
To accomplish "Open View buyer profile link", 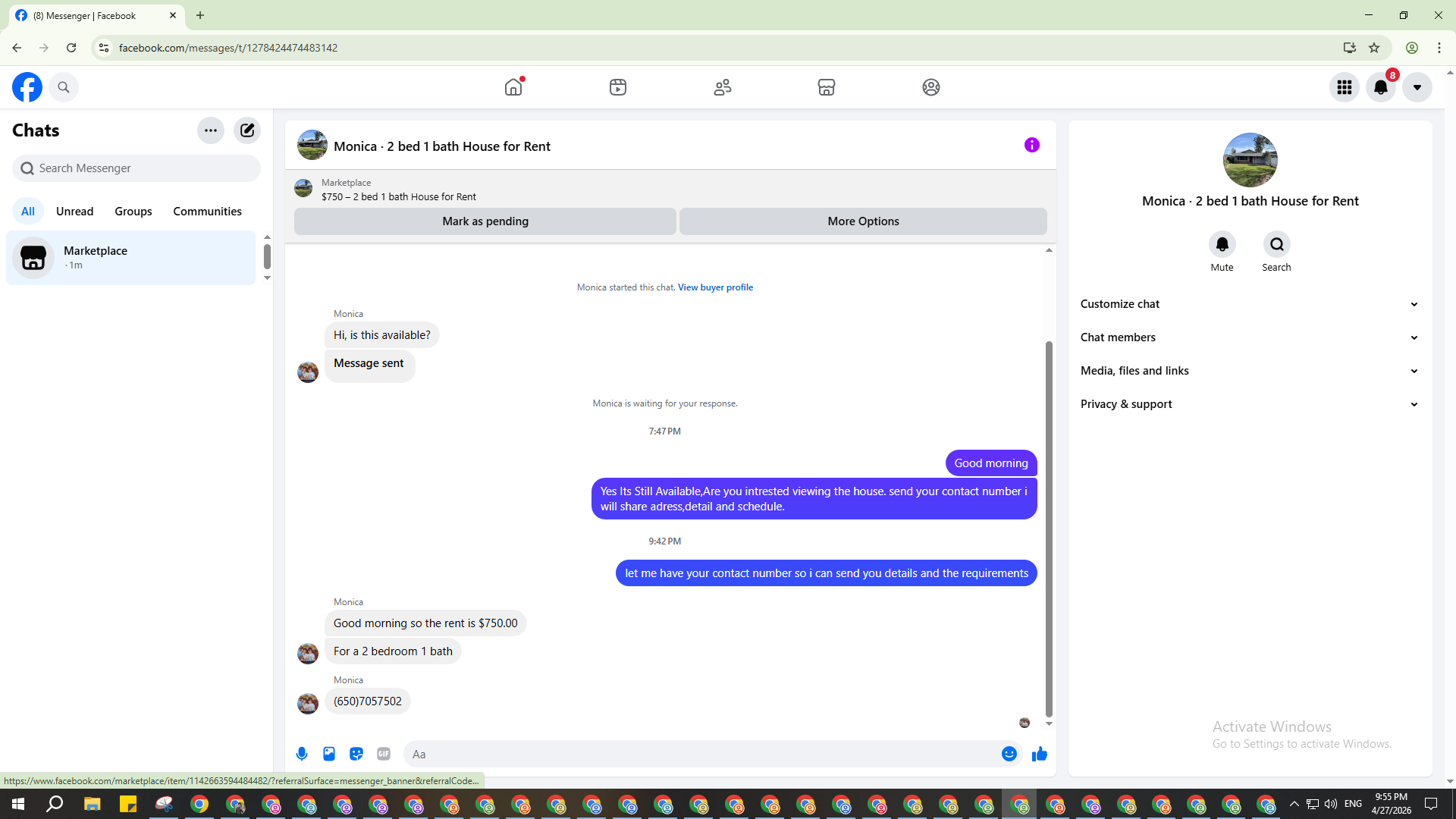I will (715, 287).
